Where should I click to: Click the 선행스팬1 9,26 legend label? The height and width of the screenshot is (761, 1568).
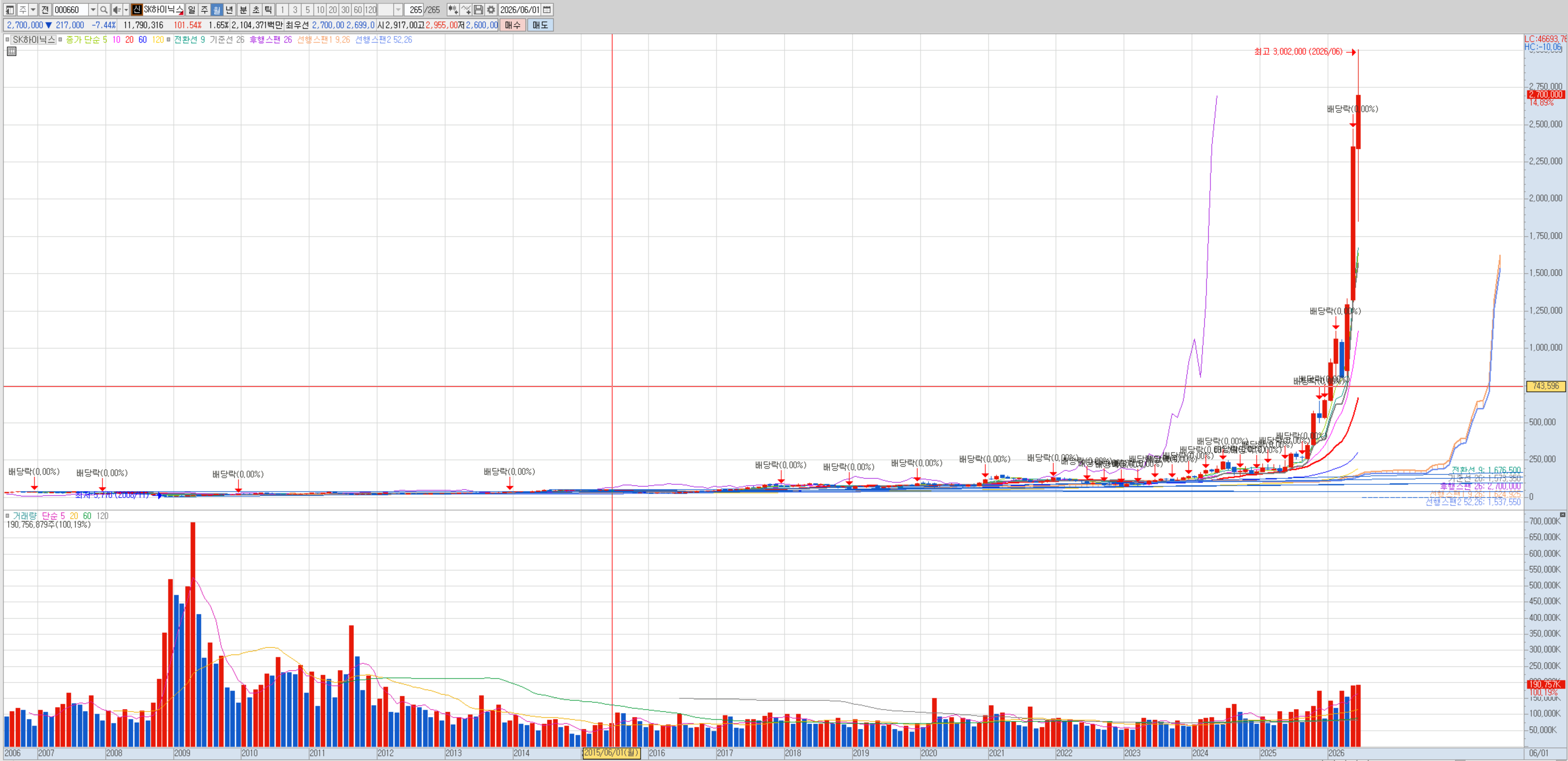tap(324, 40)
